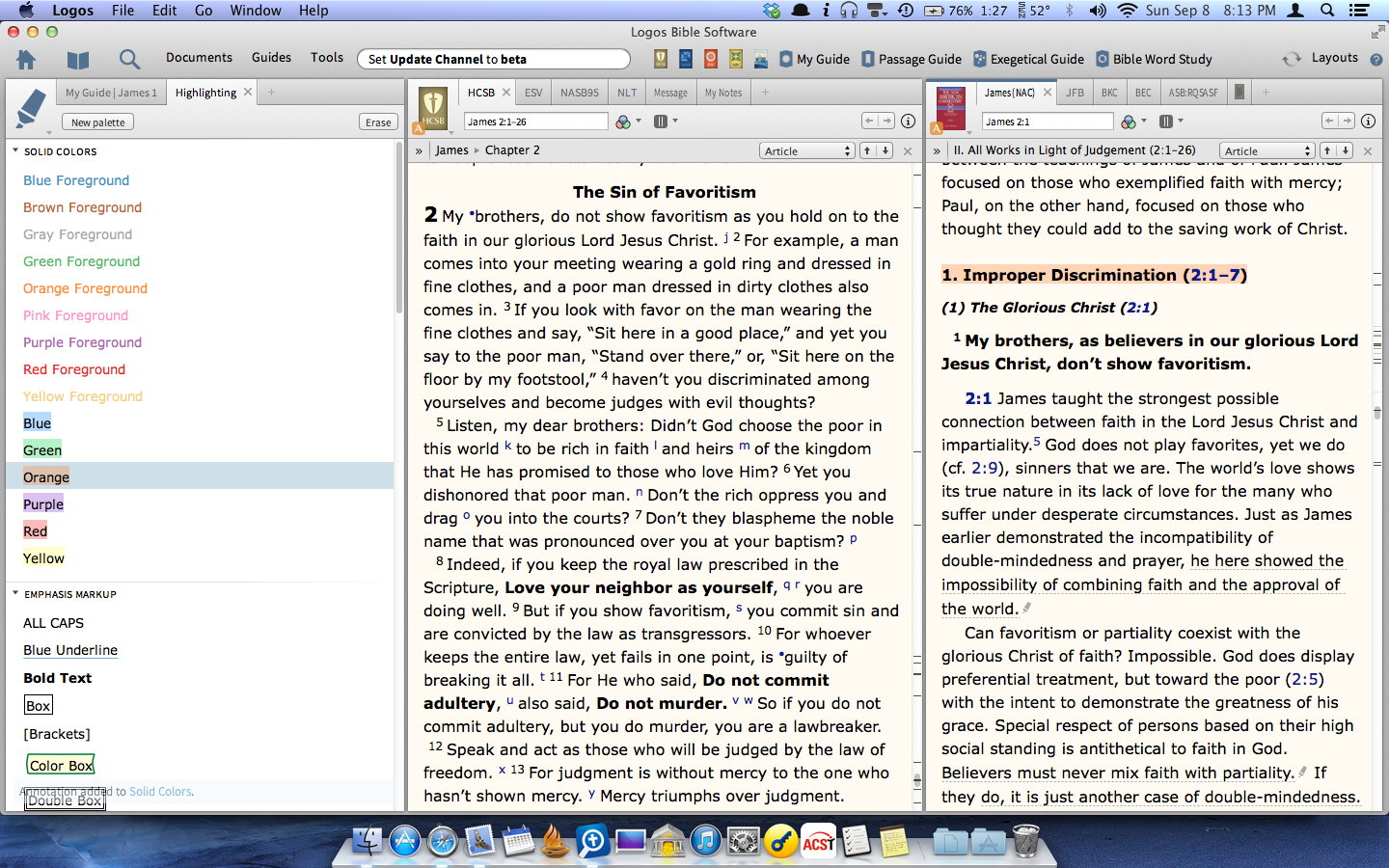Screen dimensions: 1389x868
Task: Open Article navigation dropdown in HCSB panel
Action: click(x=806, y=150)
